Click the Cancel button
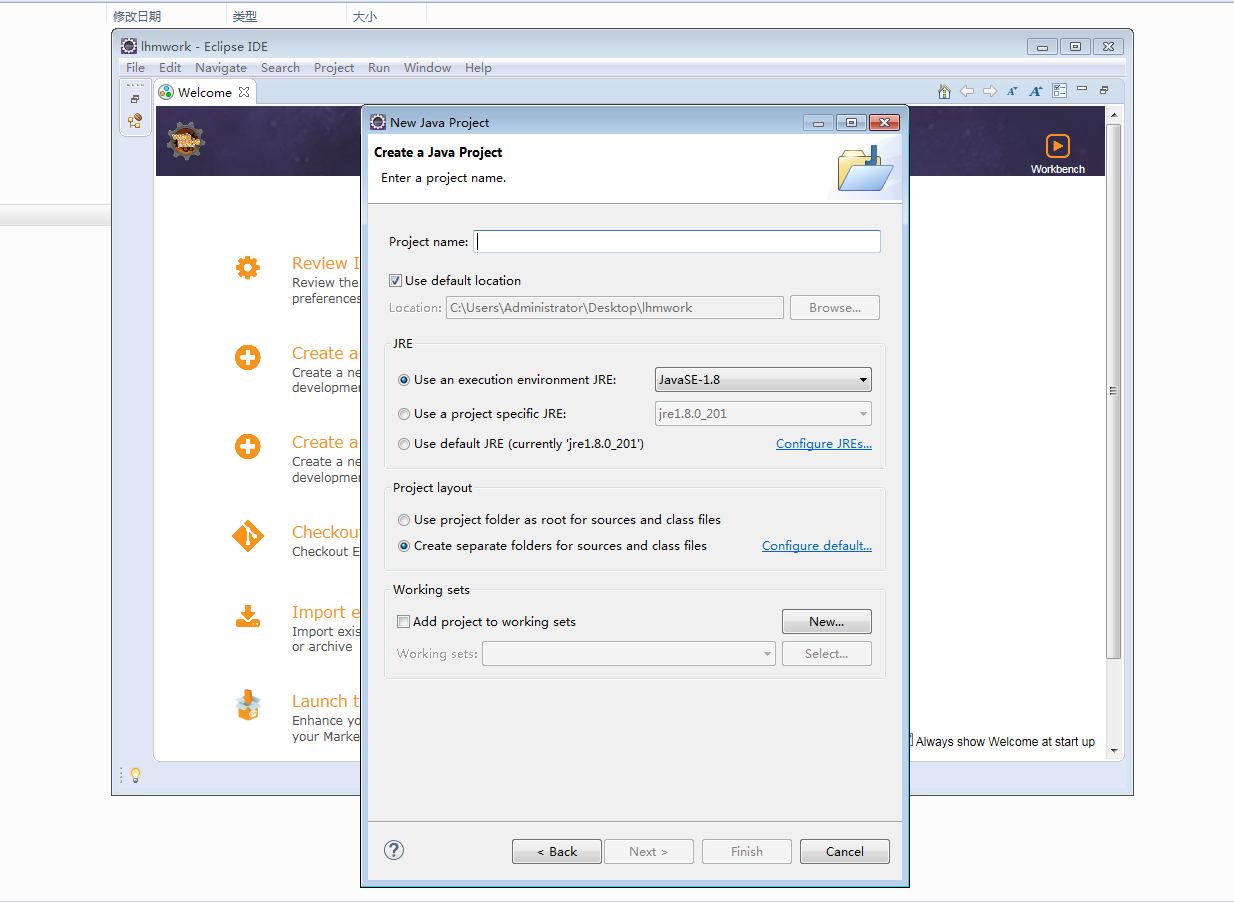 pos(845,852)
